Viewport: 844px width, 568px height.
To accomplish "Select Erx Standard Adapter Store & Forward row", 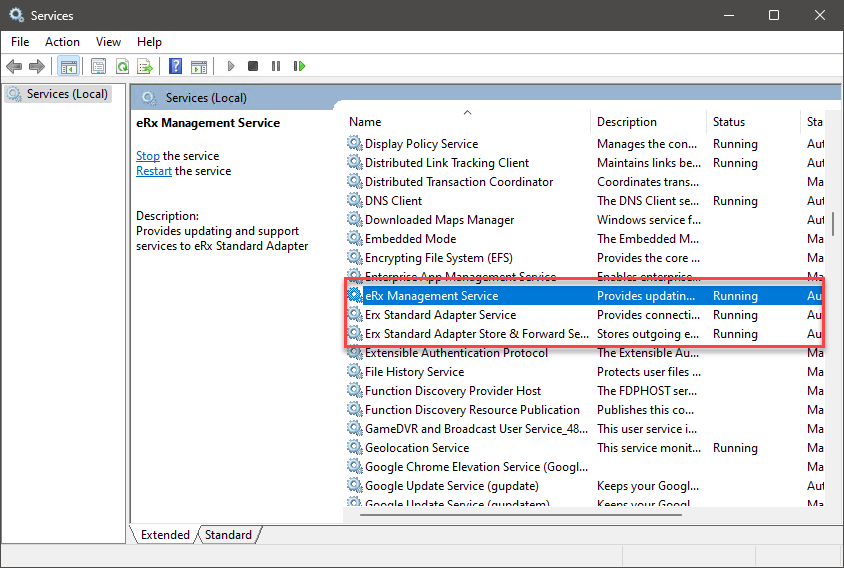I will [x=584, y=333].
